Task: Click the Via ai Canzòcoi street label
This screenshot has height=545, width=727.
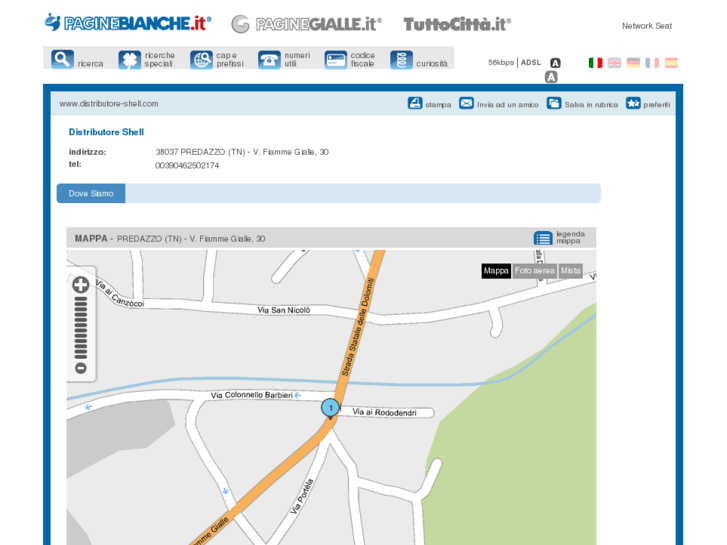Action: pyautogui.click(x=120, y=294)
